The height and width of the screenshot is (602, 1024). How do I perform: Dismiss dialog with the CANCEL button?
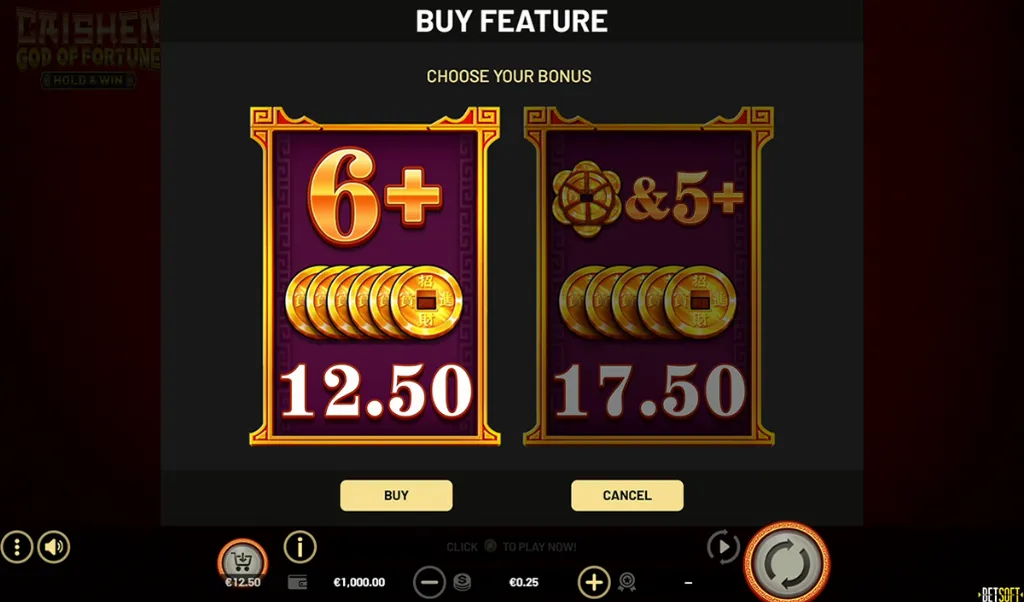click(627, 496)
